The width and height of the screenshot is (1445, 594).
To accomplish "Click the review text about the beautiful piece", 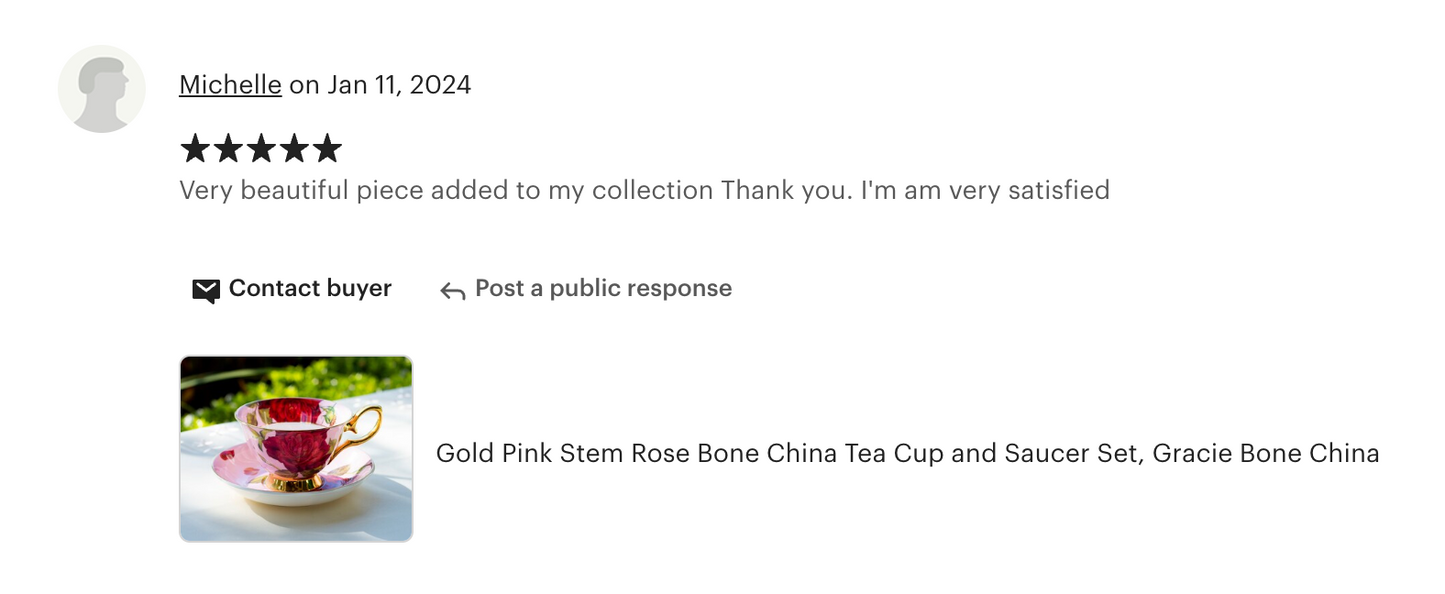I will click(643, 190).
